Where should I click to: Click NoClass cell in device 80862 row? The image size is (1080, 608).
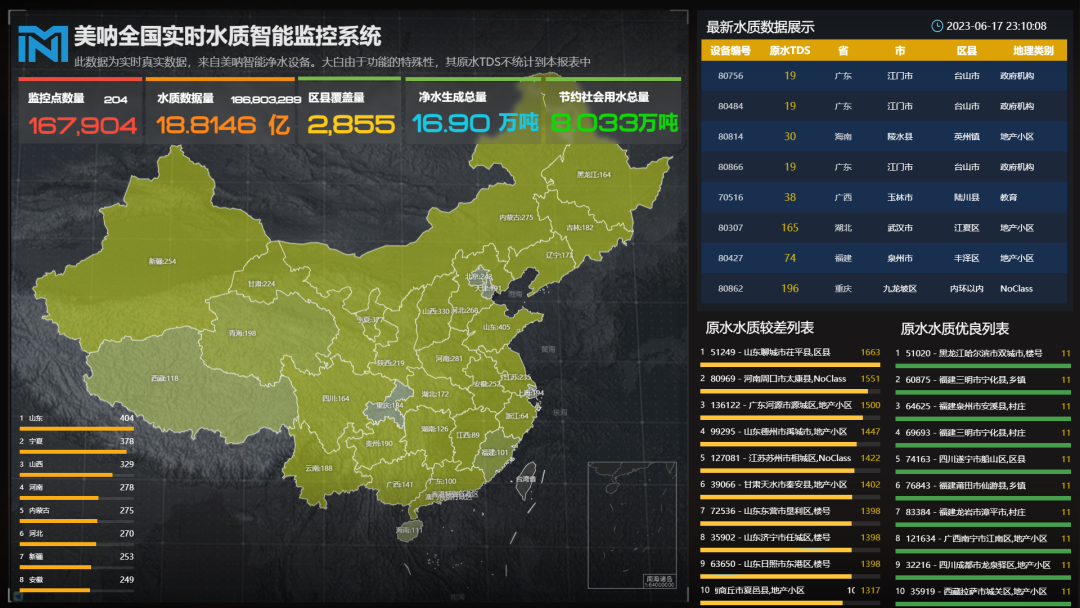coord(1016,289)
